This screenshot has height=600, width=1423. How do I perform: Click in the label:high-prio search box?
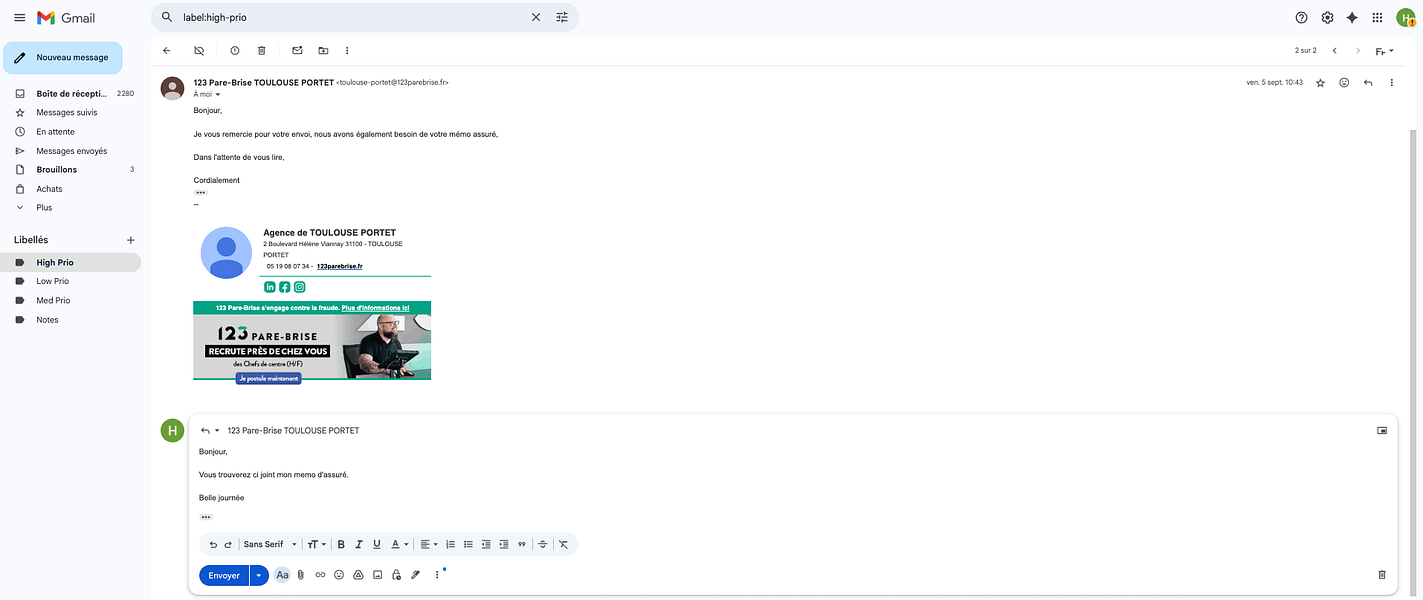pos(350,17)
